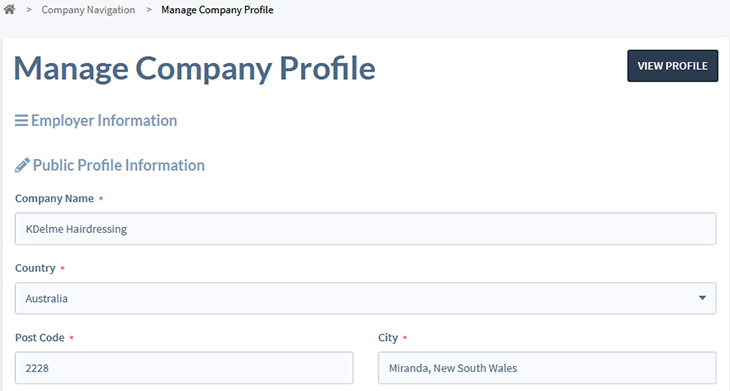
Task: Open Company Navigation breadcrumb link
Action: click(88, 10)
